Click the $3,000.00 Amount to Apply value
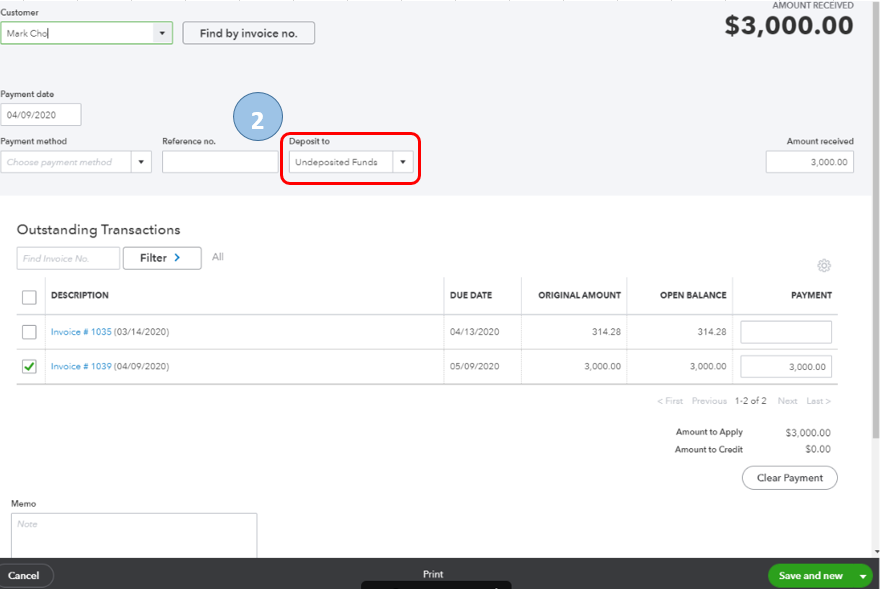The width and height of the screenshot is (883, 589). click(x=808, y=433)
